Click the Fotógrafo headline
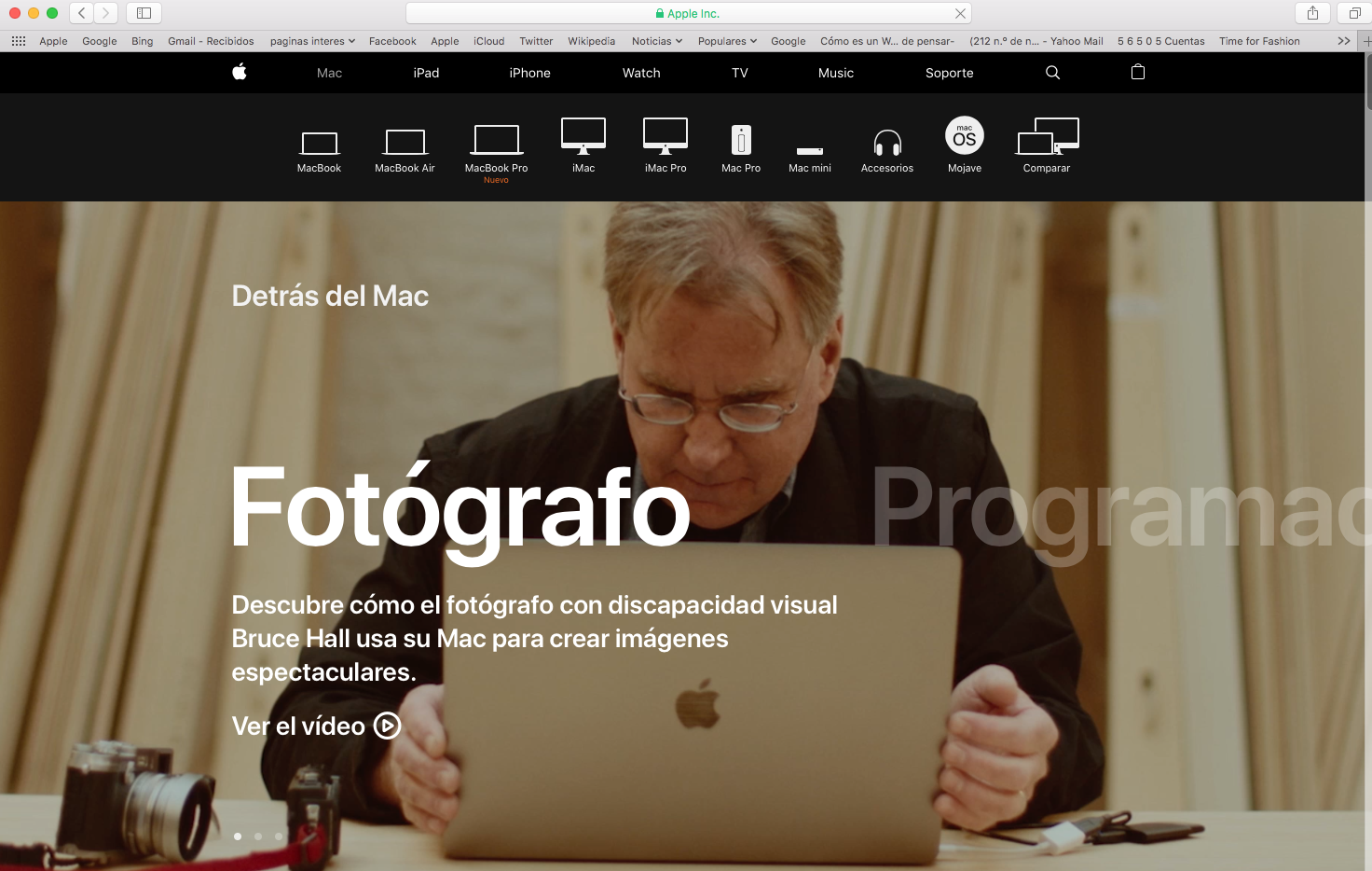The width and height of the screenshot is (1372, 871). click(460, 511)
